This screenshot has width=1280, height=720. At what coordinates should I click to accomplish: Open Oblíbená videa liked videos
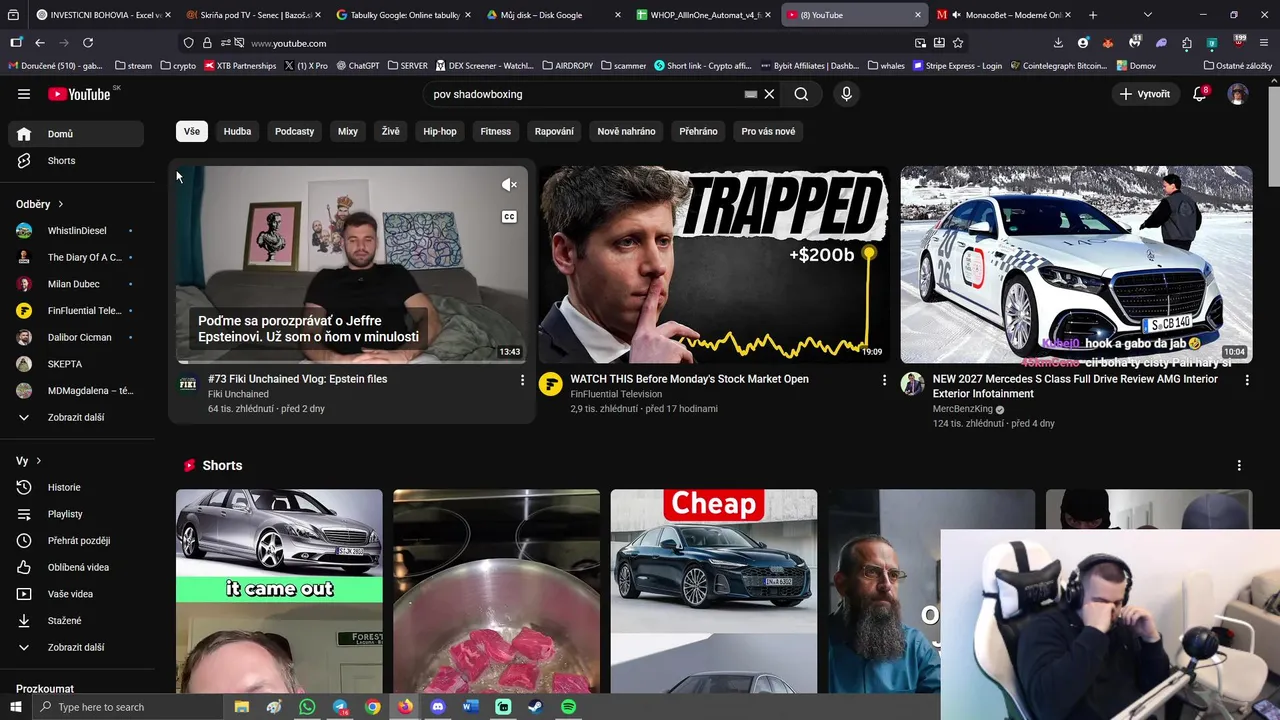76,567
